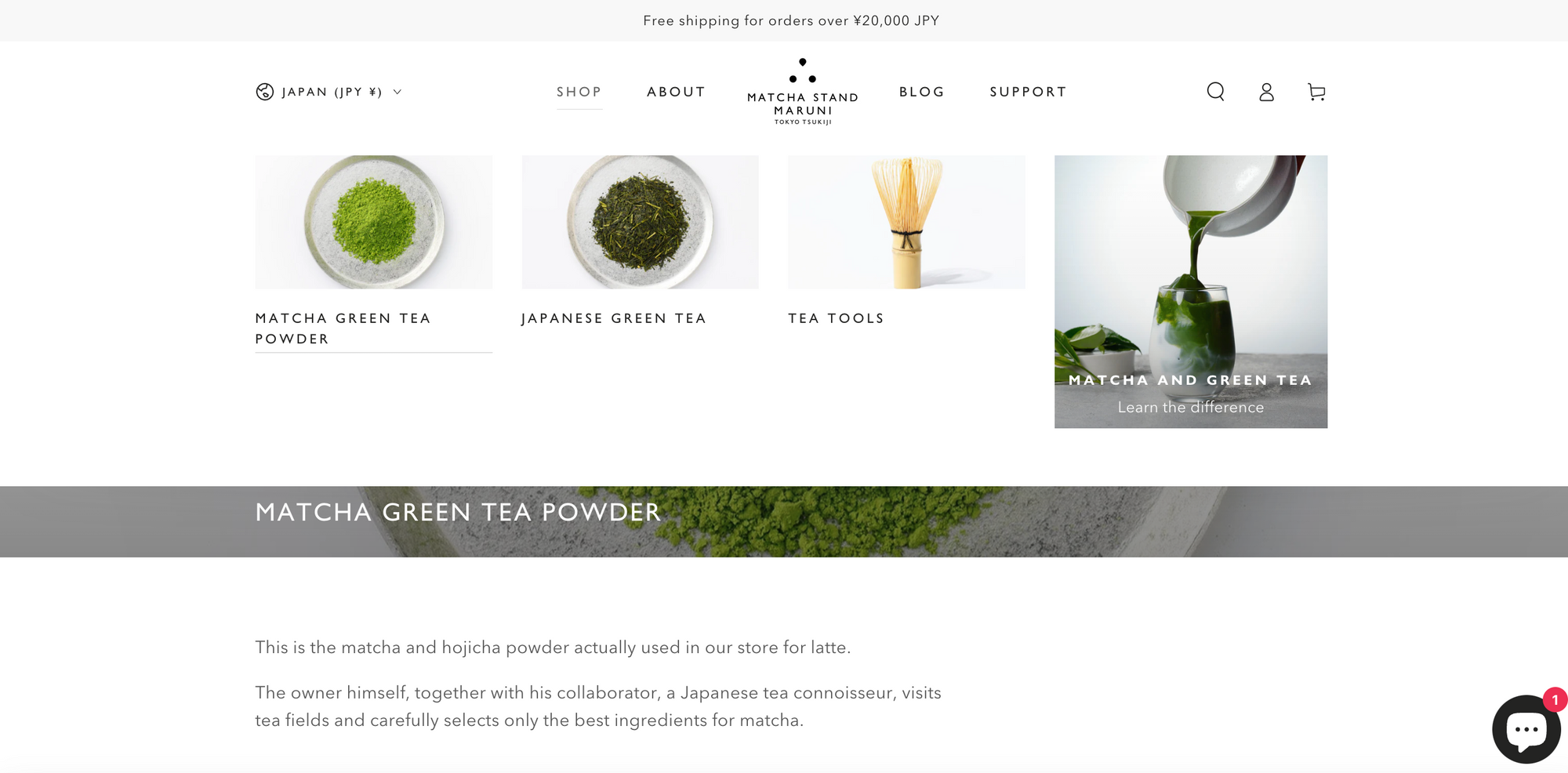Go to the Blog page
The image size is (1568, 773).
click(922, 92)
